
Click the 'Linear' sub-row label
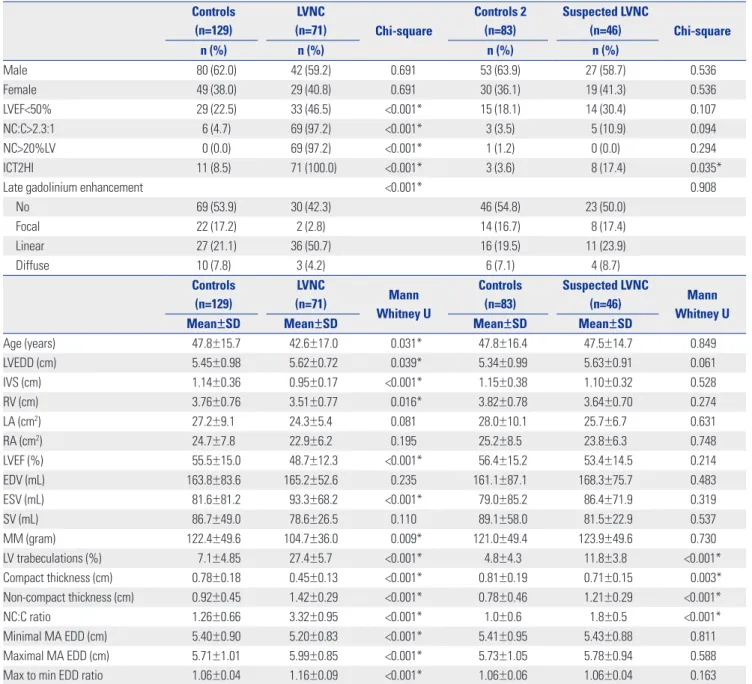[x=30, y=246]
